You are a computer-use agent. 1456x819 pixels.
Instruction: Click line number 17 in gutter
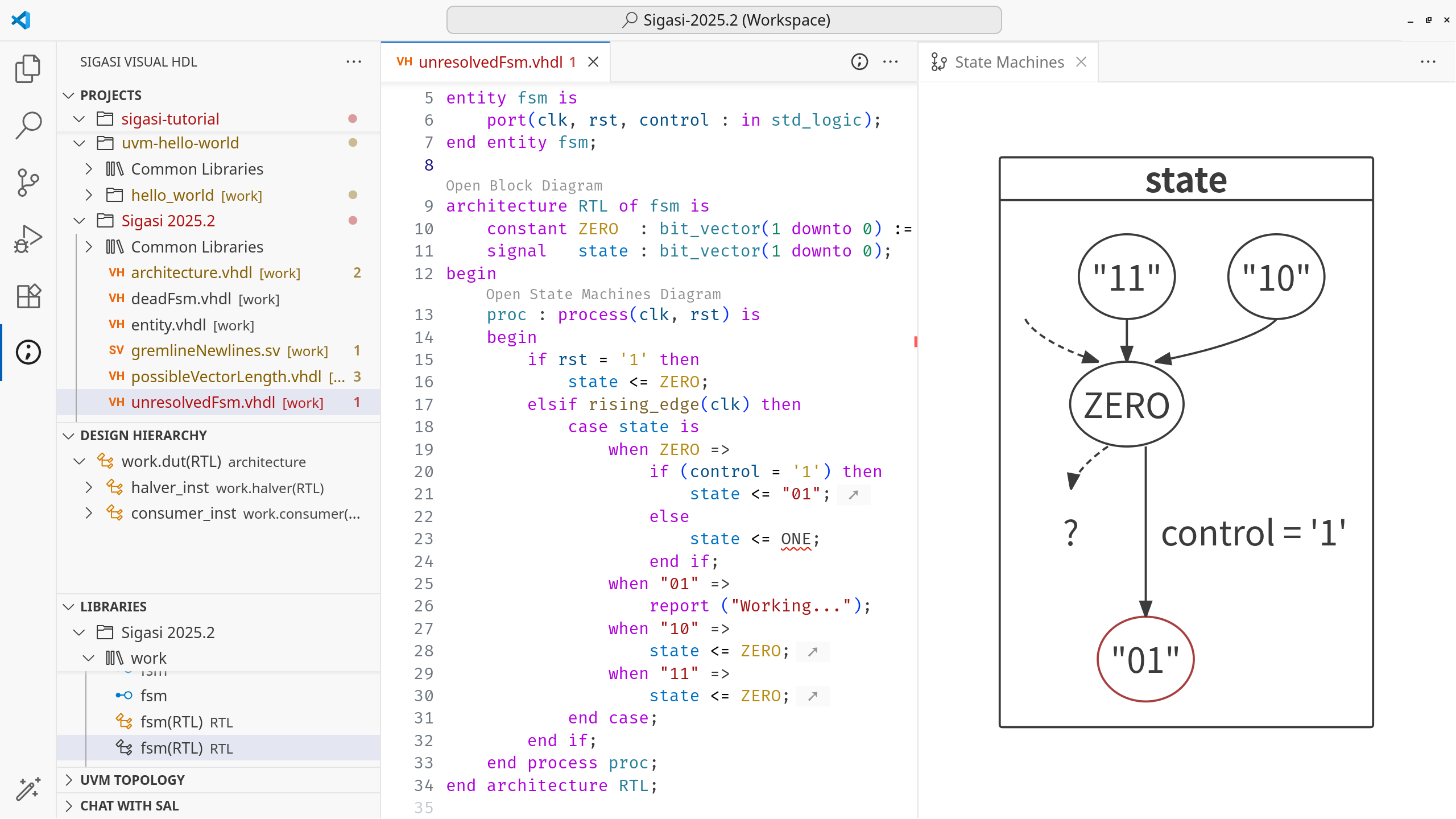(x=424, y=404)
